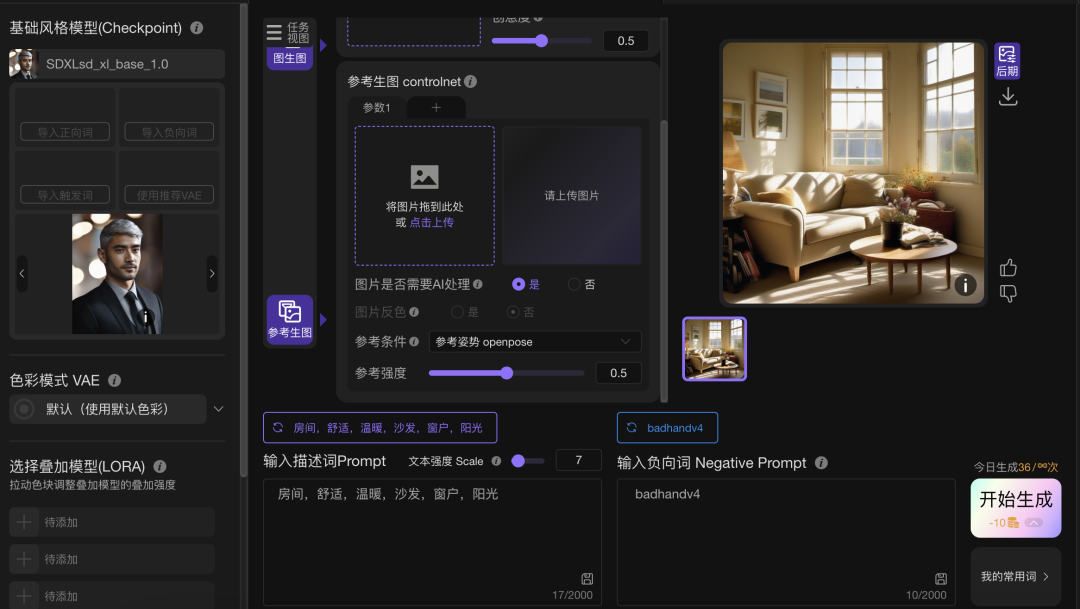Expand the 色彩模式 VAE default dropdown

tap(219, 409)
